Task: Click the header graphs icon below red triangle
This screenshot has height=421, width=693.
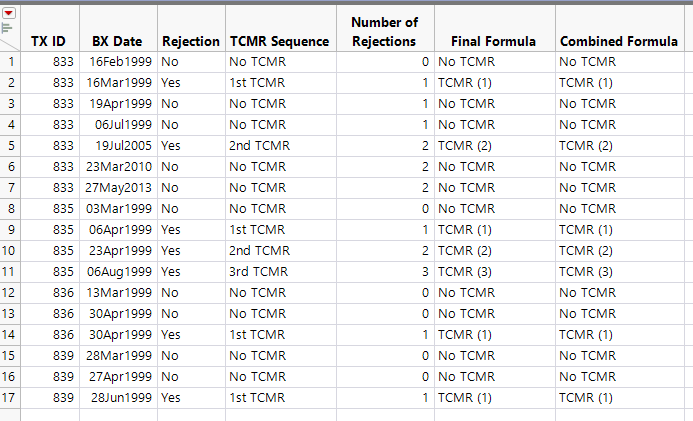Action: pos(7,27)
